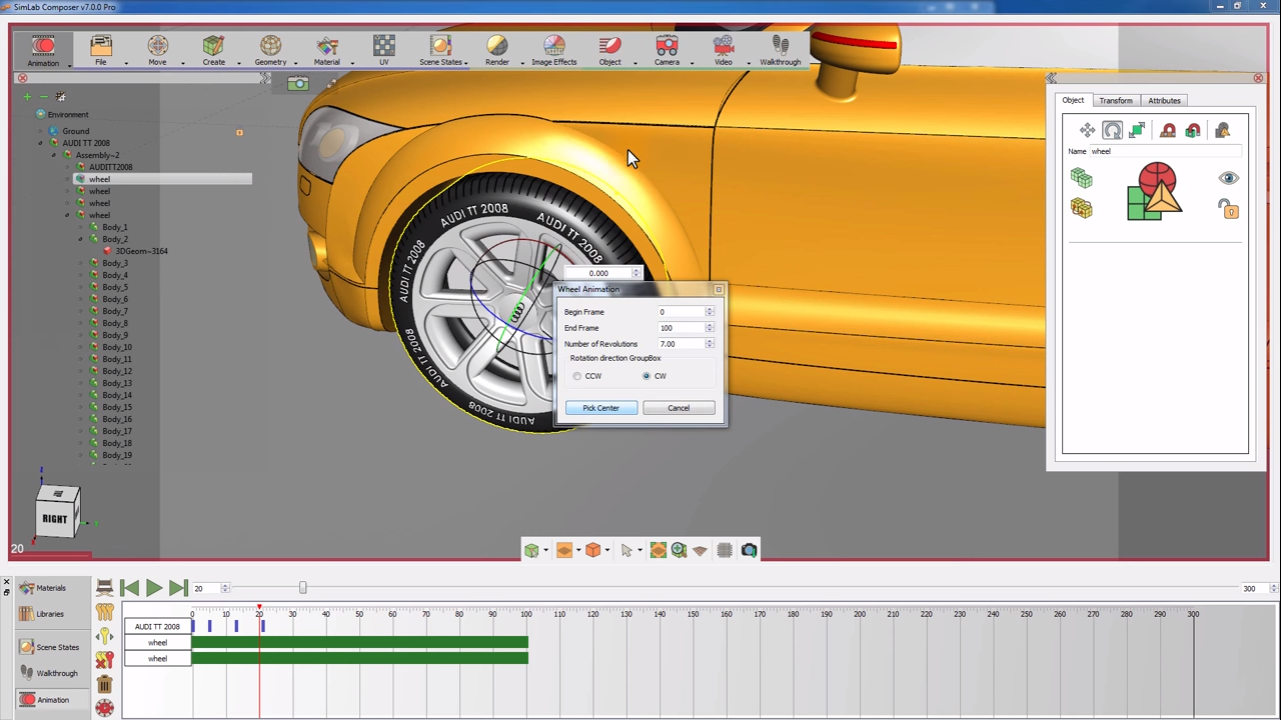Select the Ground item in scene tree
Screen dimensions: 1281x720
[75, 131]
